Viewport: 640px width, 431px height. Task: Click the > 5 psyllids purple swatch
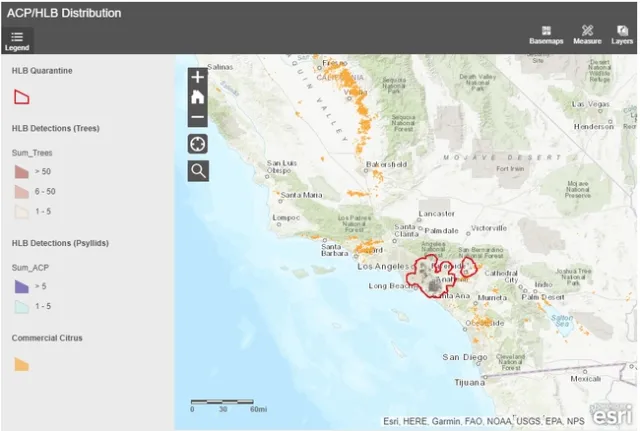[22, 287]
